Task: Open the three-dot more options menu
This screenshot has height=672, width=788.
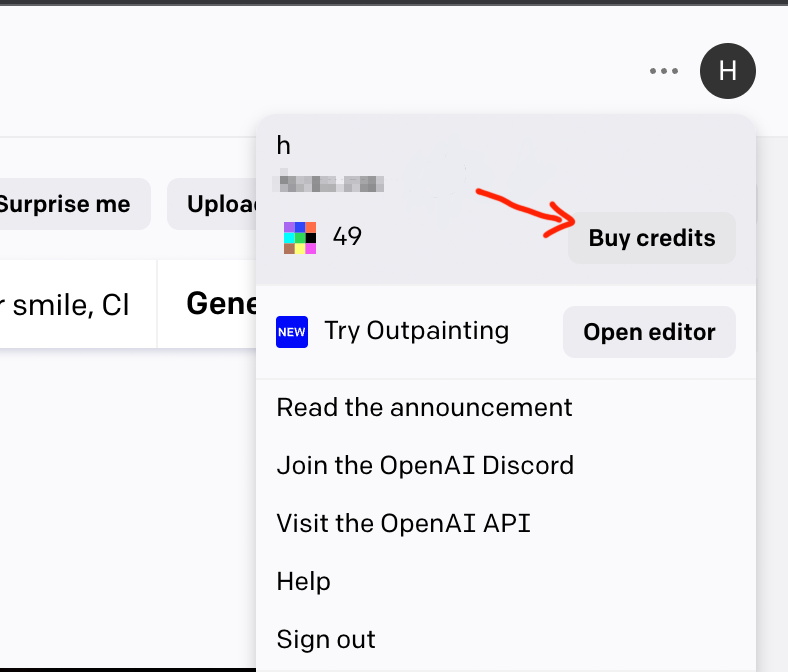Action: tap(664, 71)
